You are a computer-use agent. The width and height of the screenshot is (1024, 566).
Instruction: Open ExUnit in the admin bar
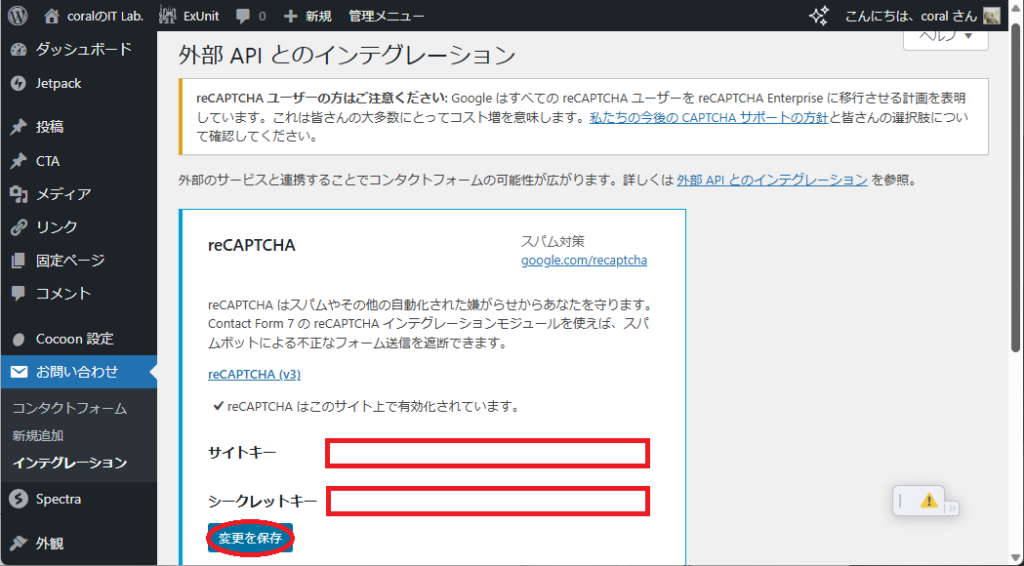pyautogui.click(x=189, y=16)
